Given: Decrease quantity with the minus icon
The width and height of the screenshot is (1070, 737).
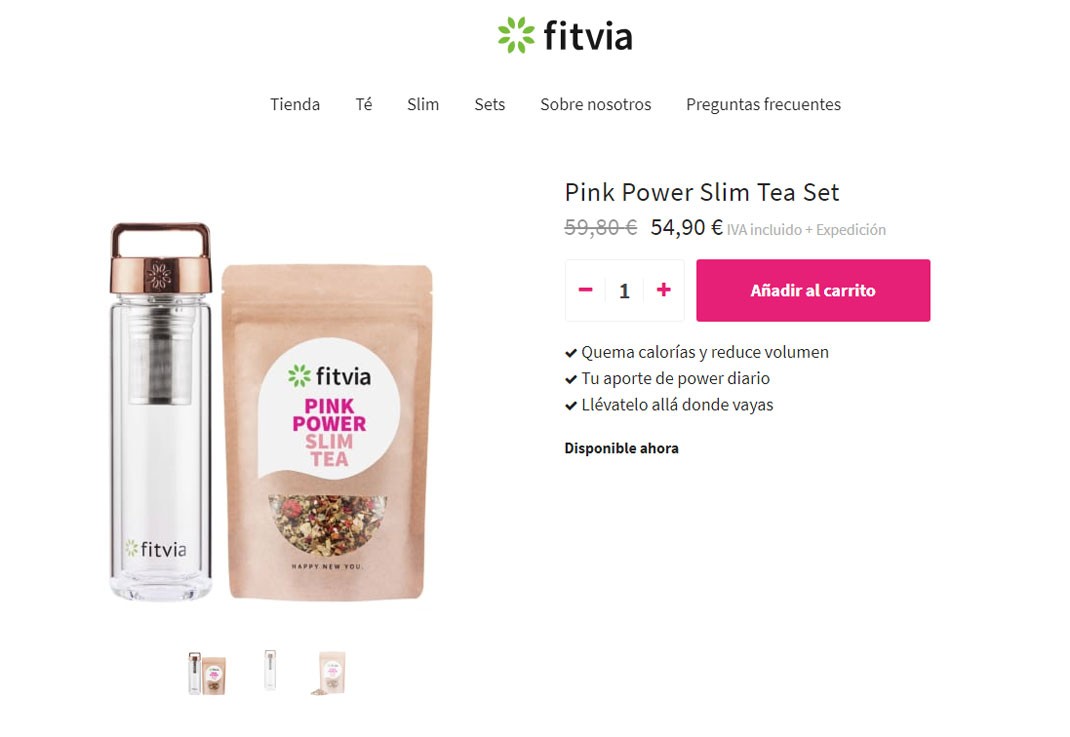Looking at the screenshot, I should coord(585,290).
